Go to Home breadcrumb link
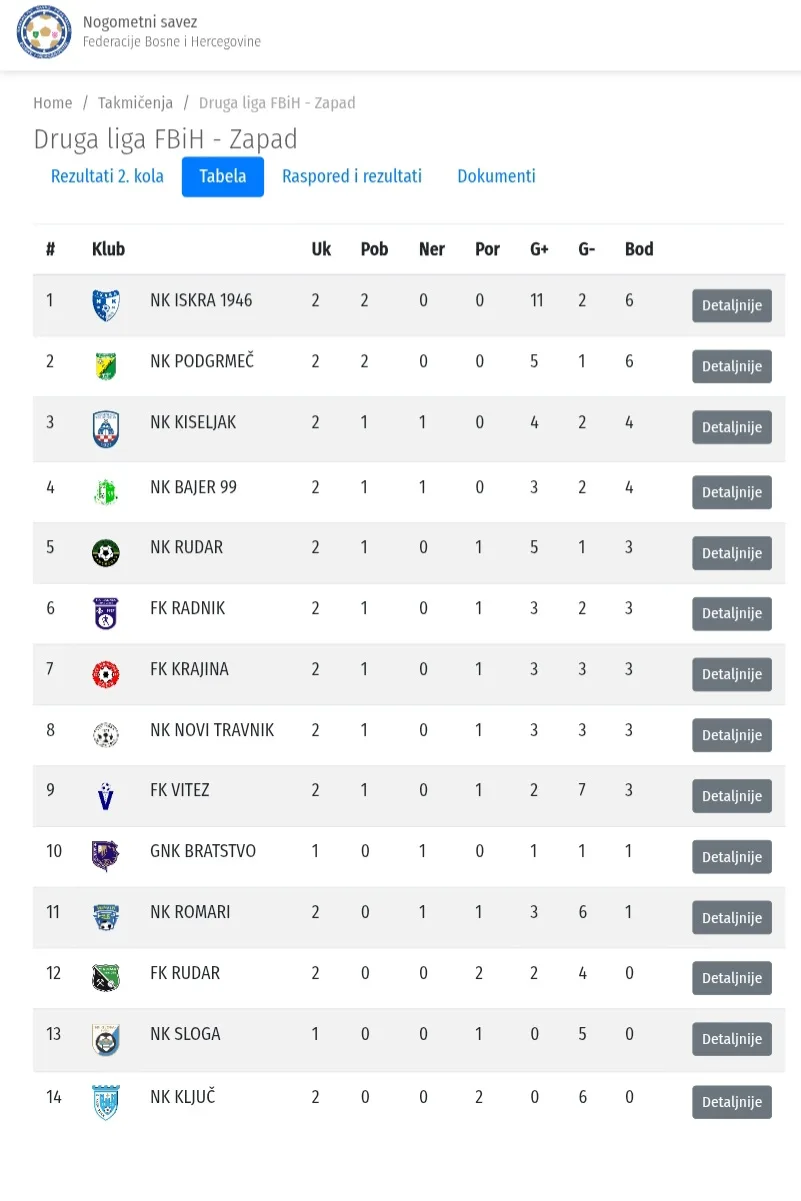Viewport: 801px width, 1201px height. [x=53, y=103]
